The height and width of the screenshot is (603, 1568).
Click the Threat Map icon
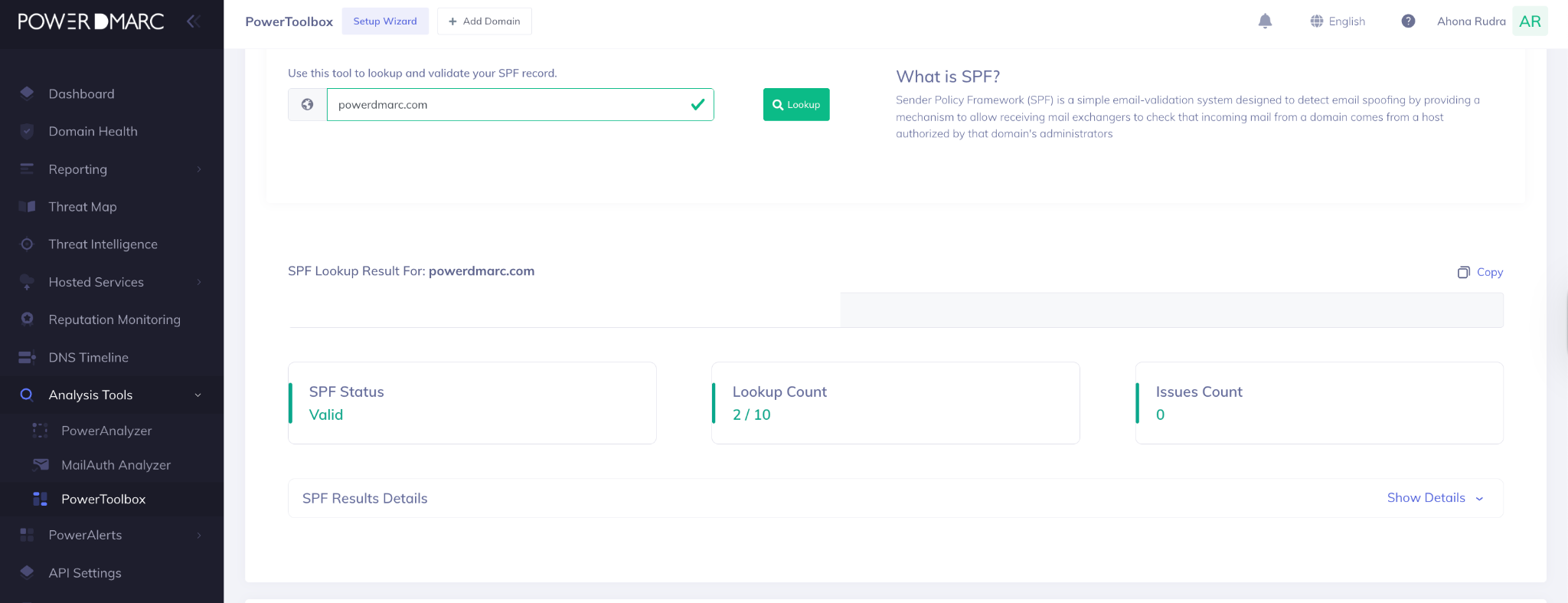[x=27, y=206]
